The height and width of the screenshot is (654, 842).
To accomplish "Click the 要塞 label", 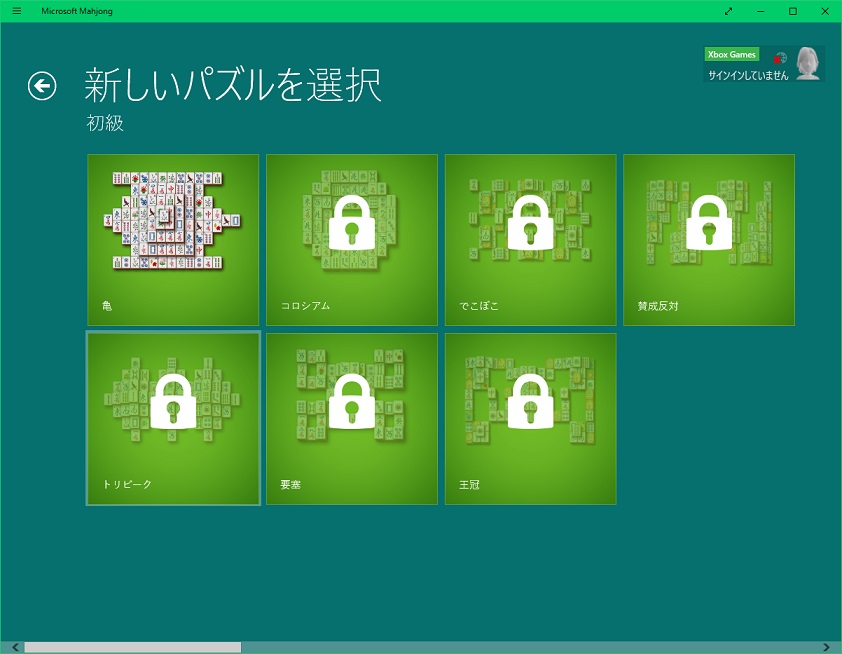I will (x=291, y=484).
